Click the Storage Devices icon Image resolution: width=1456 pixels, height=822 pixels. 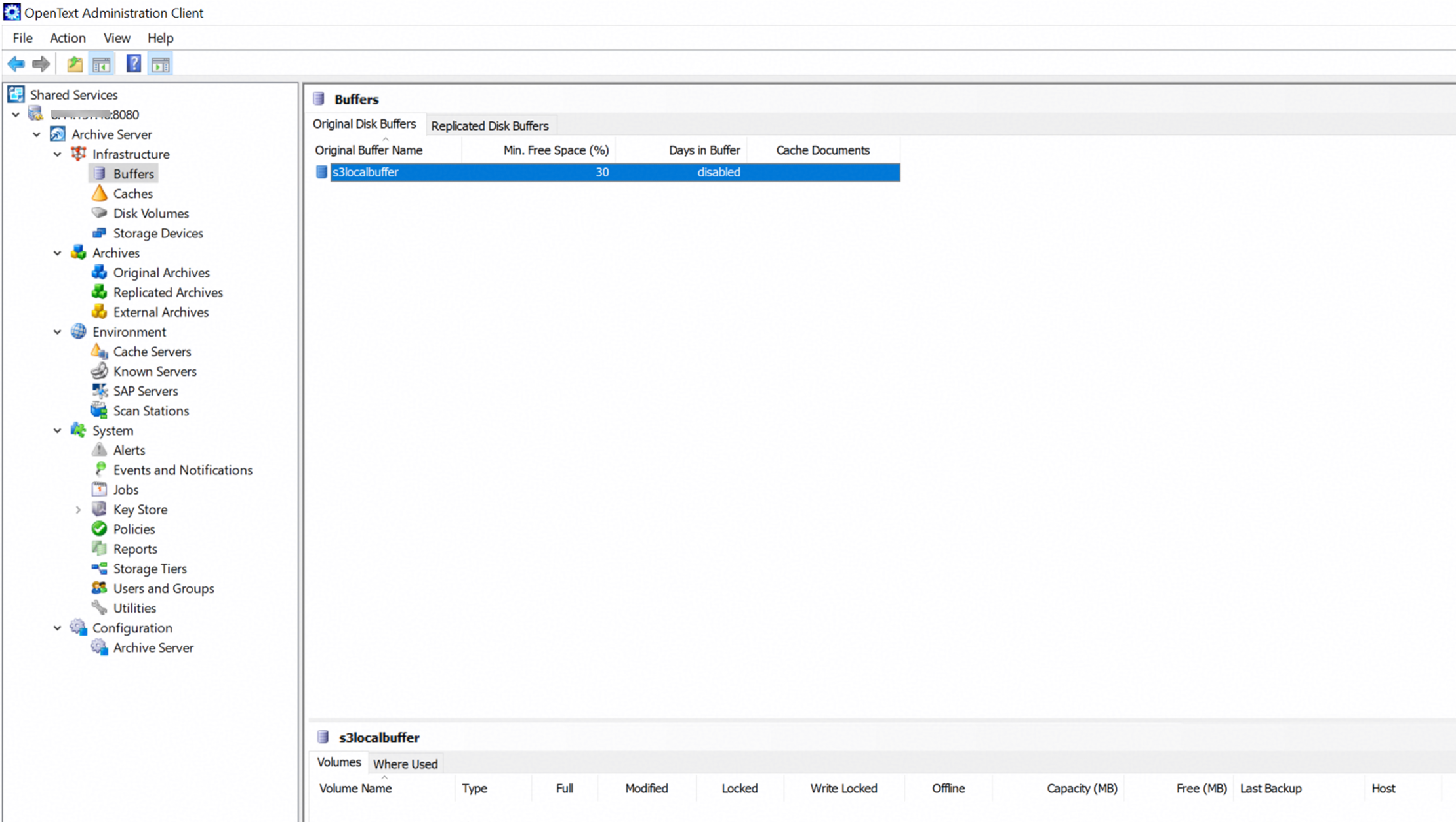click(x=99, y=232)
